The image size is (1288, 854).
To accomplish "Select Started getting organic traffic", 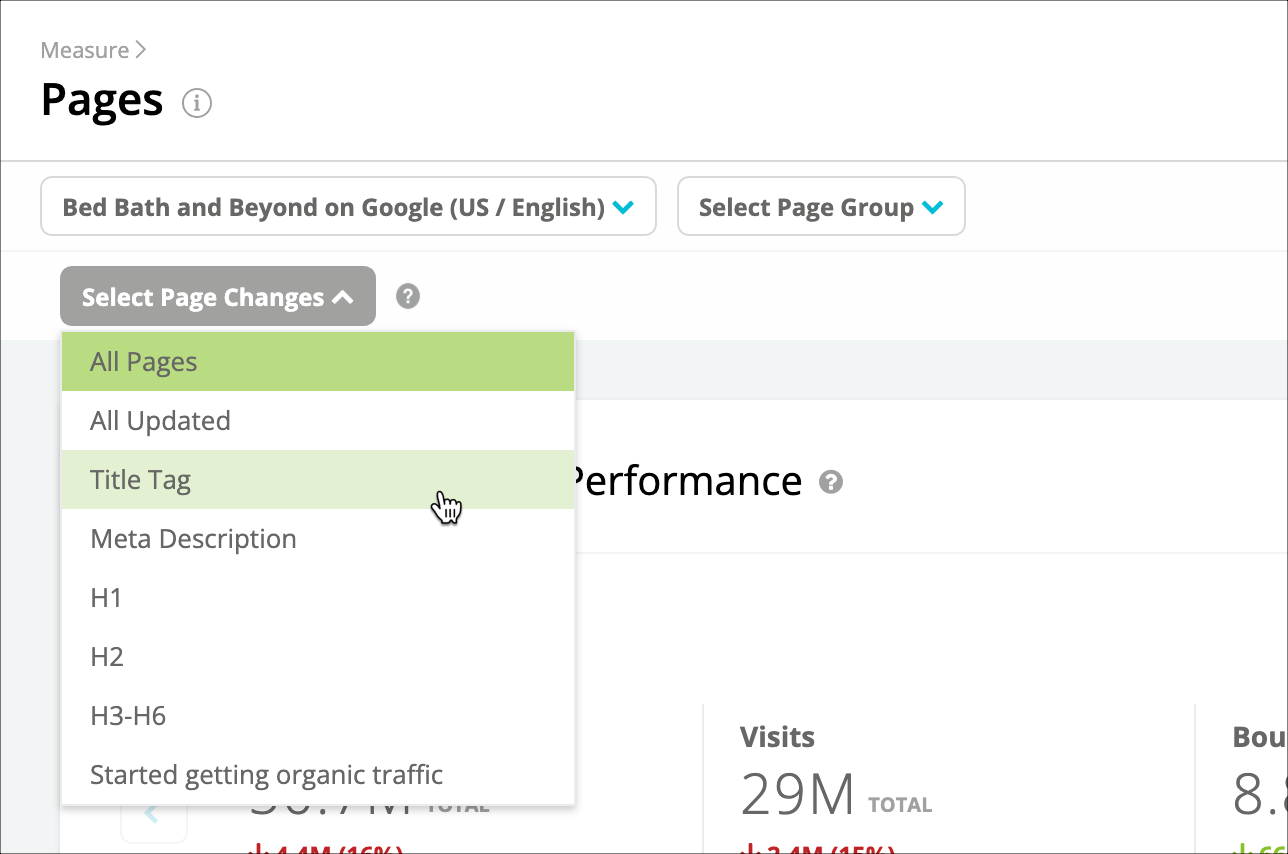I will (x=318, y=775).
